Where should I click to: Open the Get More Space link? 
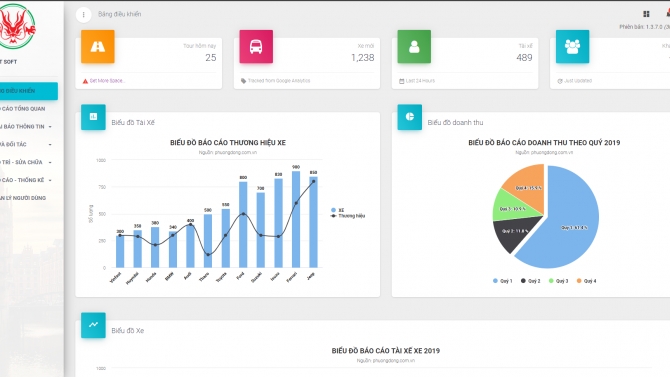pos(107,81)
